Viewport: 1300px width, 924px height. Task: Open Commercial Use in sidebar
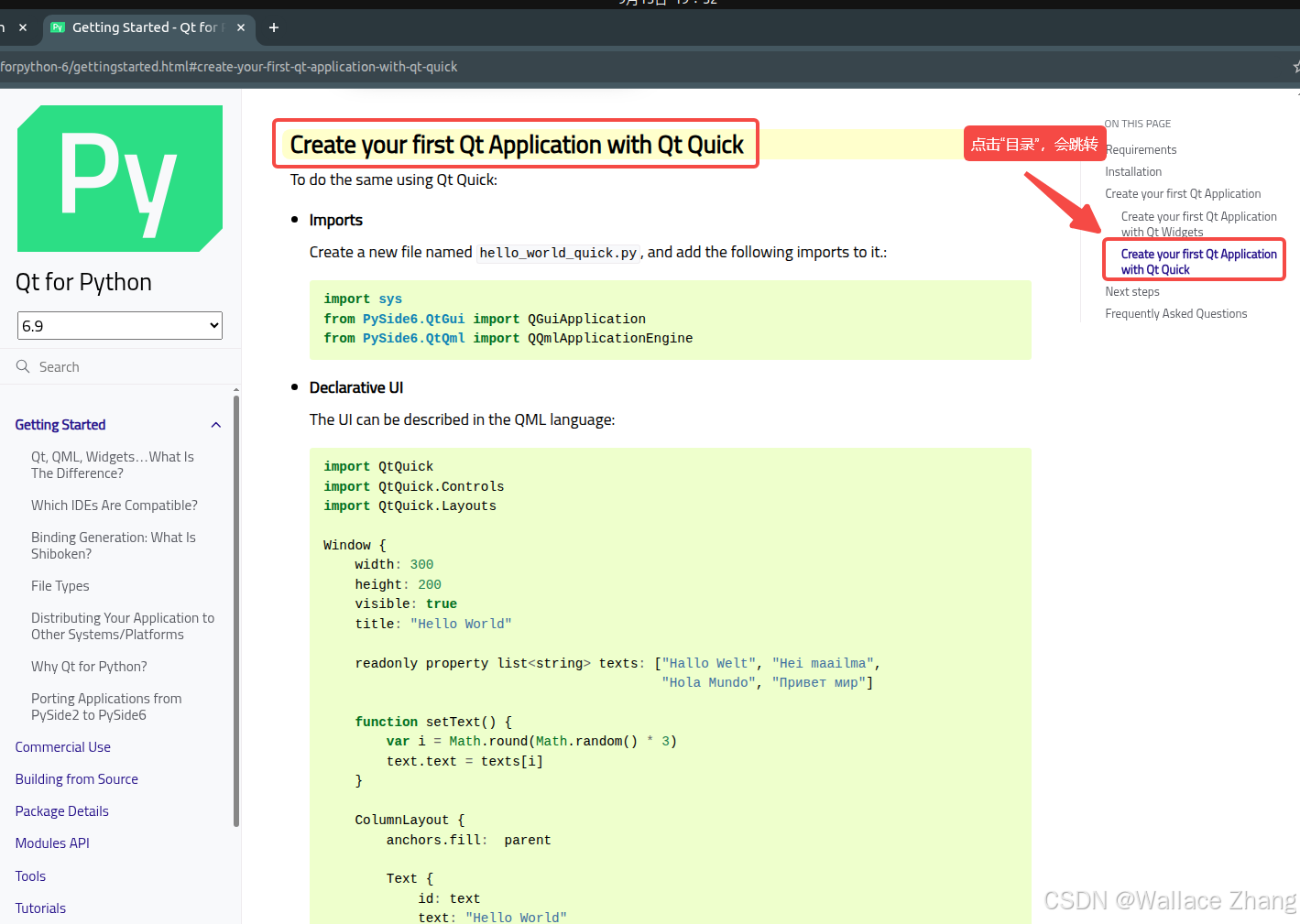point(63,747)
